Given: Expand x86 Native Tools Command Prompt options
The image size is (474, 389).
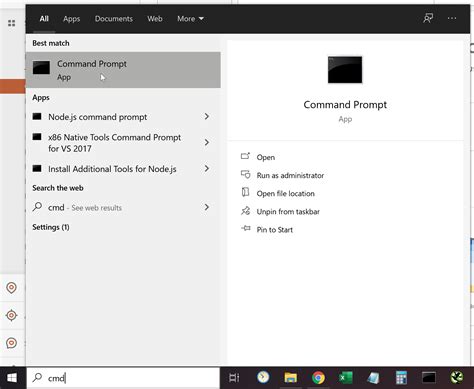Looking at the screenshot, I should click(x=207, y=142).
